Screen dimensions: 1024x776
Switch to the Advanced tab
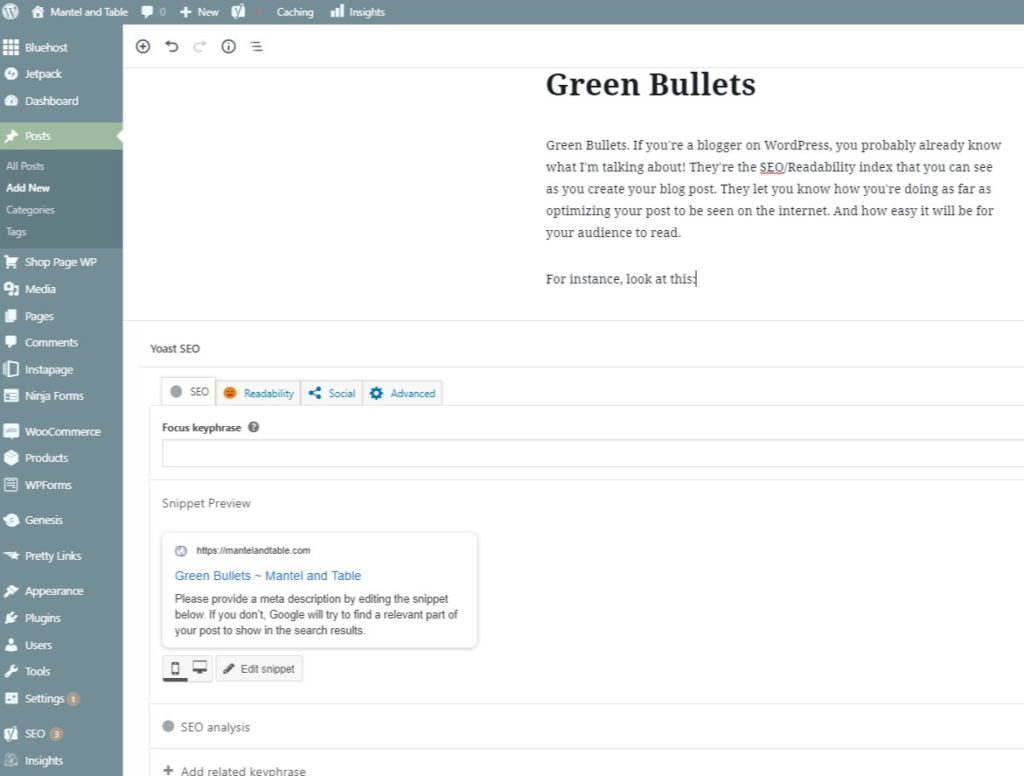click(402, 393)
